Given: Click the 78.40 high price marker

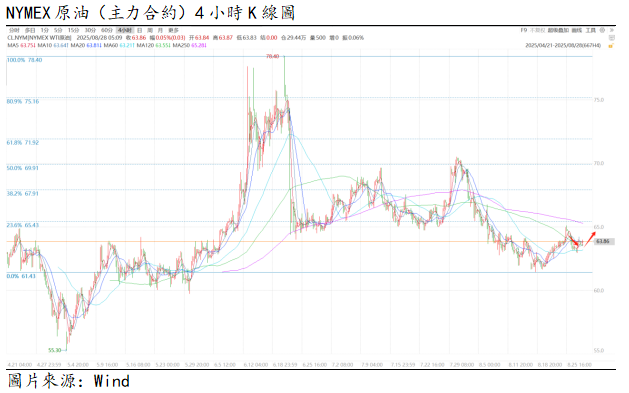Looking at the screenshot, I should [x=272, y=57].
